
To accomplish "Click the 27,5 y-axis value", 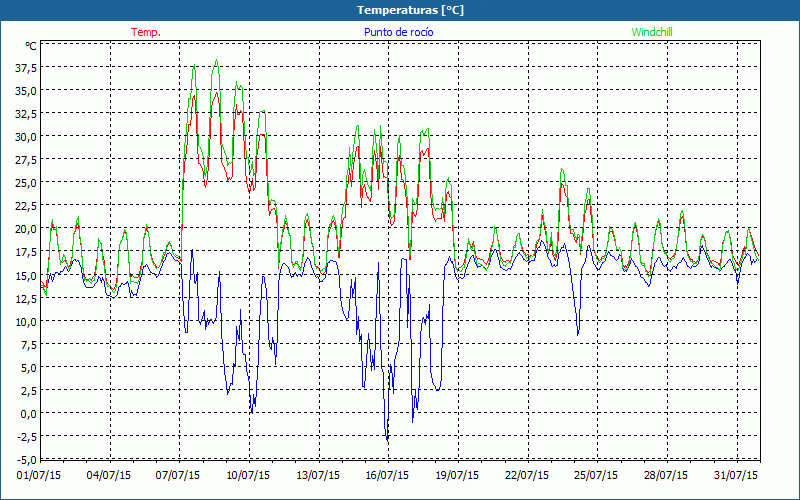I will pyautogui.click(x=26, y=160).
